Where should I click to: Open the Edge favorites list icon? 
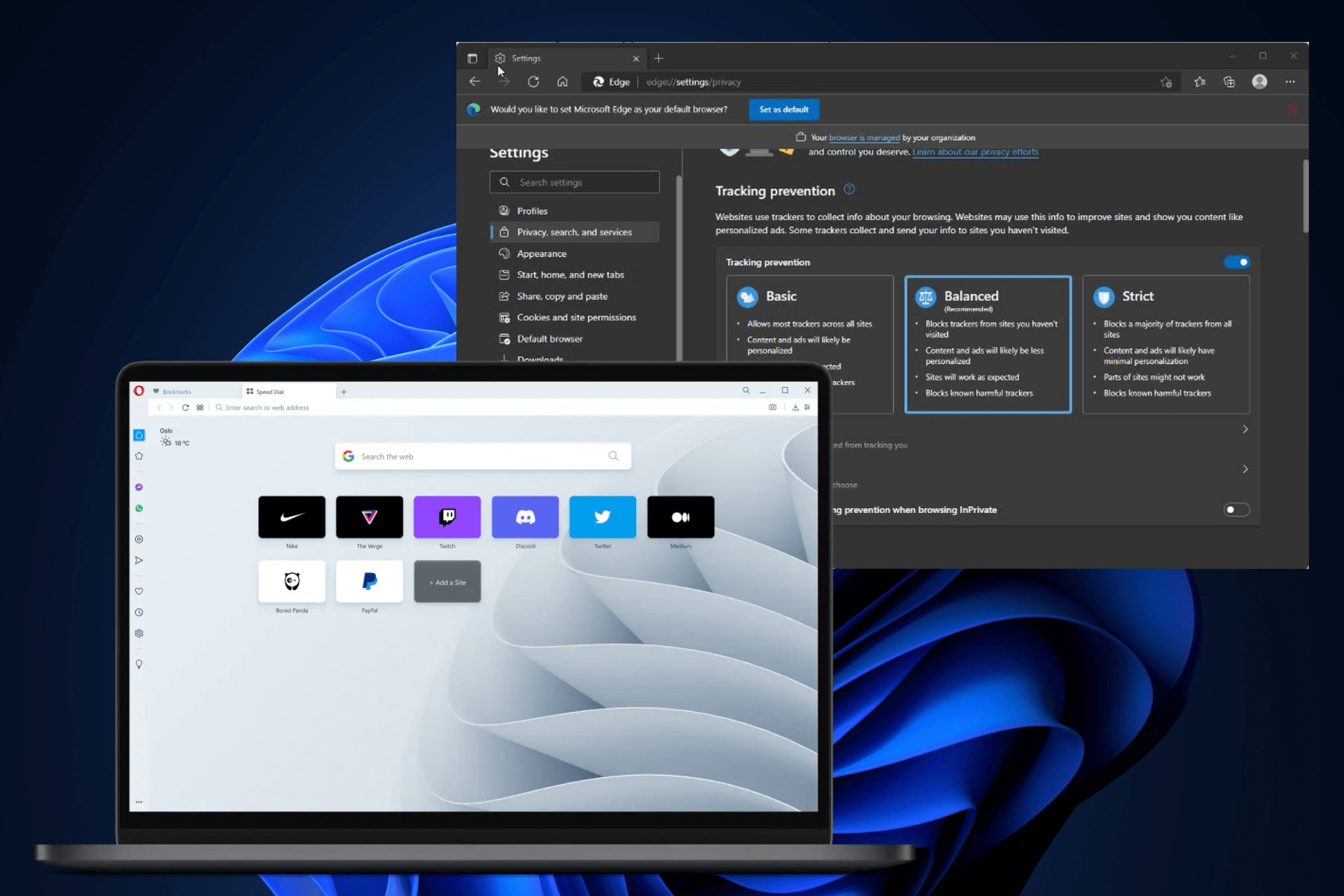1200,82
